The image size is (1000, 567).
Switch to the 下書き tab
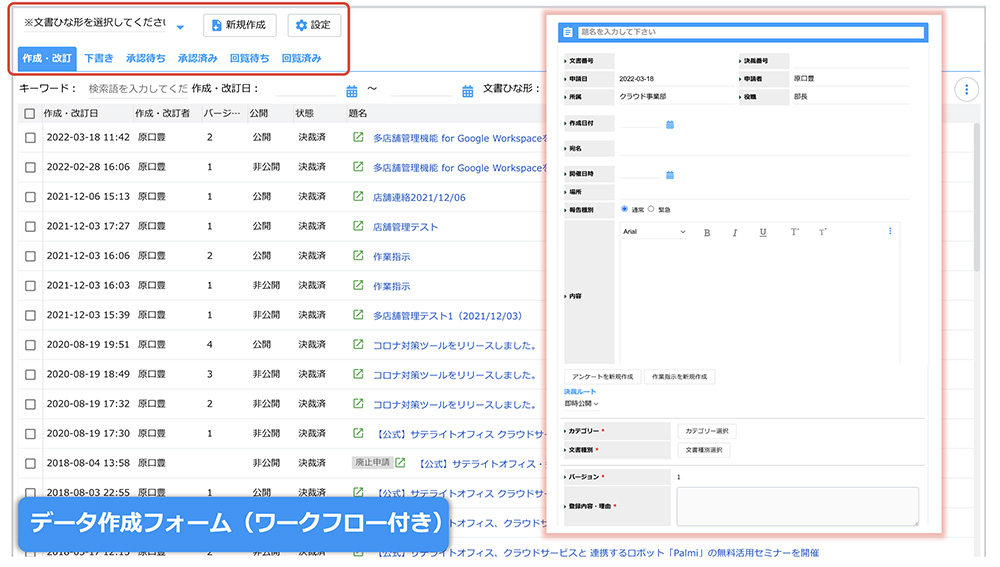(x=99, y=58)
